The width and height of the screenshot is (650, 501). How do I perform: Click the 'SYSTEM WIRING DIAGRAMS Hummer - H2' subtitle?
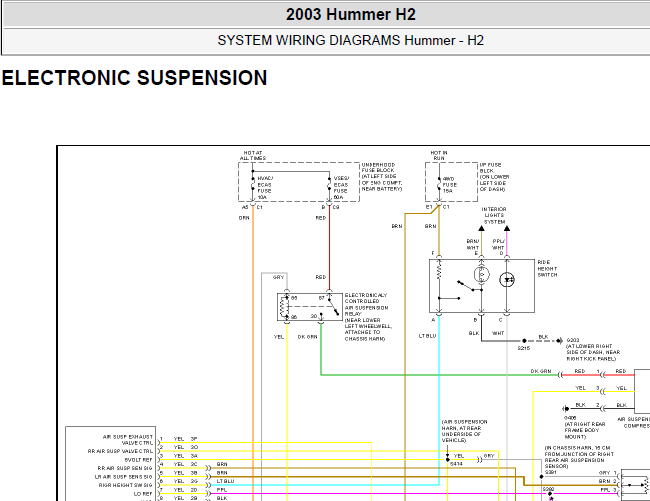[x=350, y=41]
